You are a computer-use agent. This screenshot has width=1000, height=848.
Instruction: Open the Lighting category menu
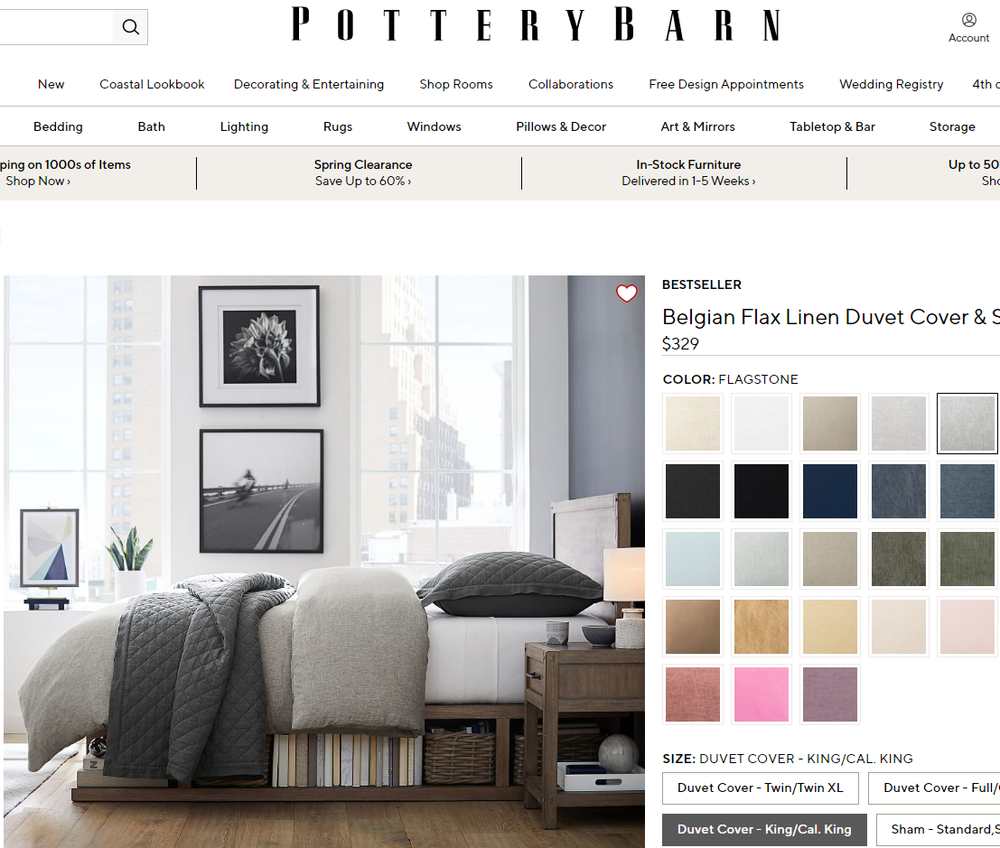[x=244, y=127]
